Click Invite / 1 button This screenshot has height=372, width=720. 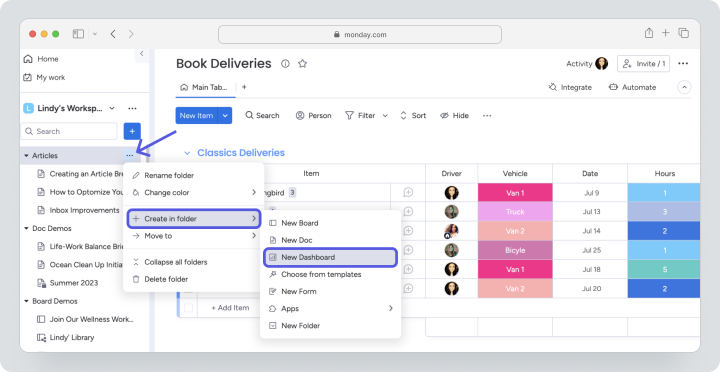click(x=643, y=64)
